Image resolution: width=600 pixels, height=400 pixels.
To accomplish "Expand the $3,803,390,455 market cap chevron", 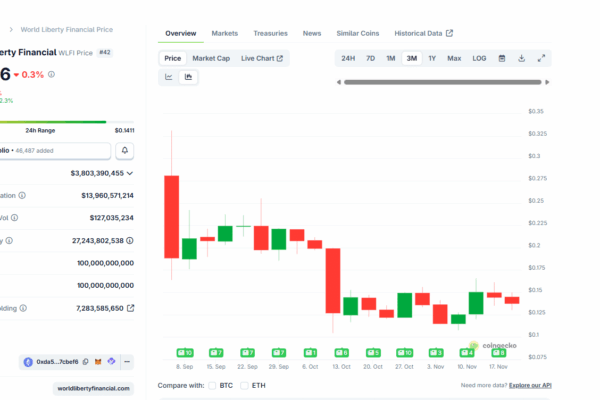I will pyautogui.click(x=130, y=173).
